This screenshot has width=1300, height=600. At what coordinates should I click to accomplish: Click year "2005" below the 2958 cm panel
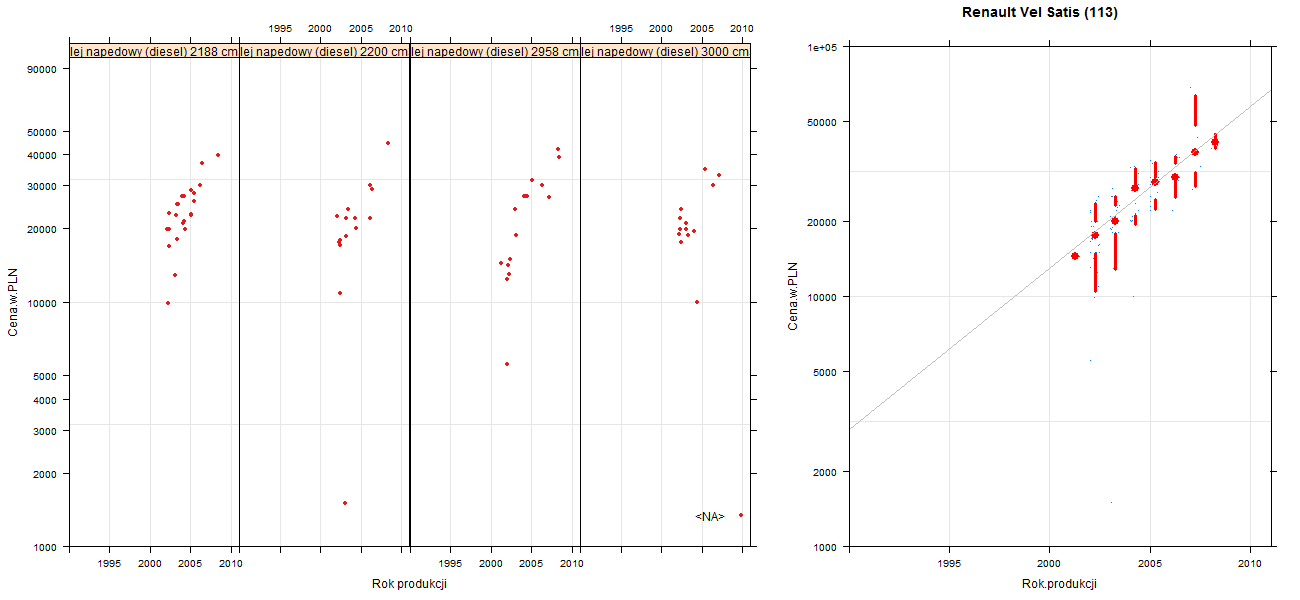(531, 564)
